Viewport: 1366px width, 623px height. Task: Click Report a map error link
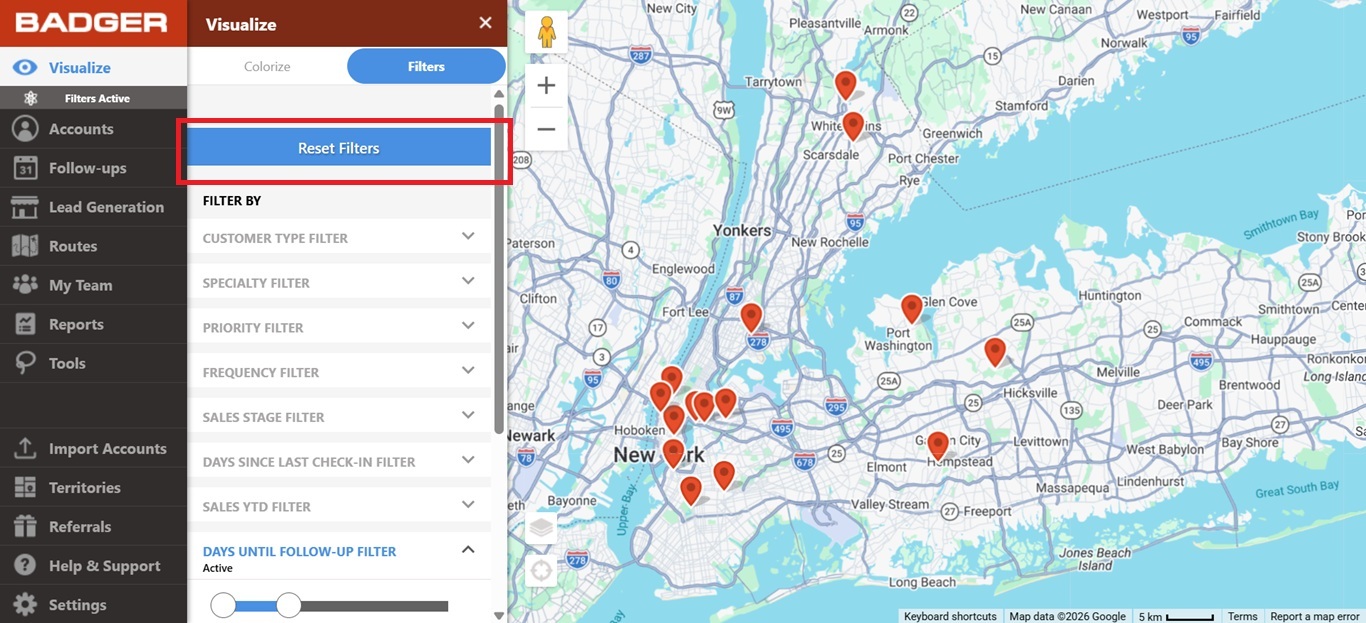[1315, 616]
